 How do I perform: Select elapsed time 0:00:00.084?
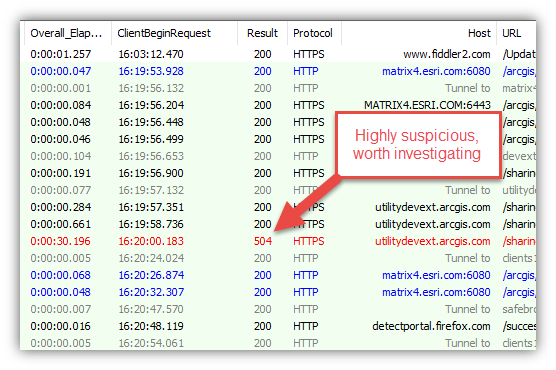[61, 105]
